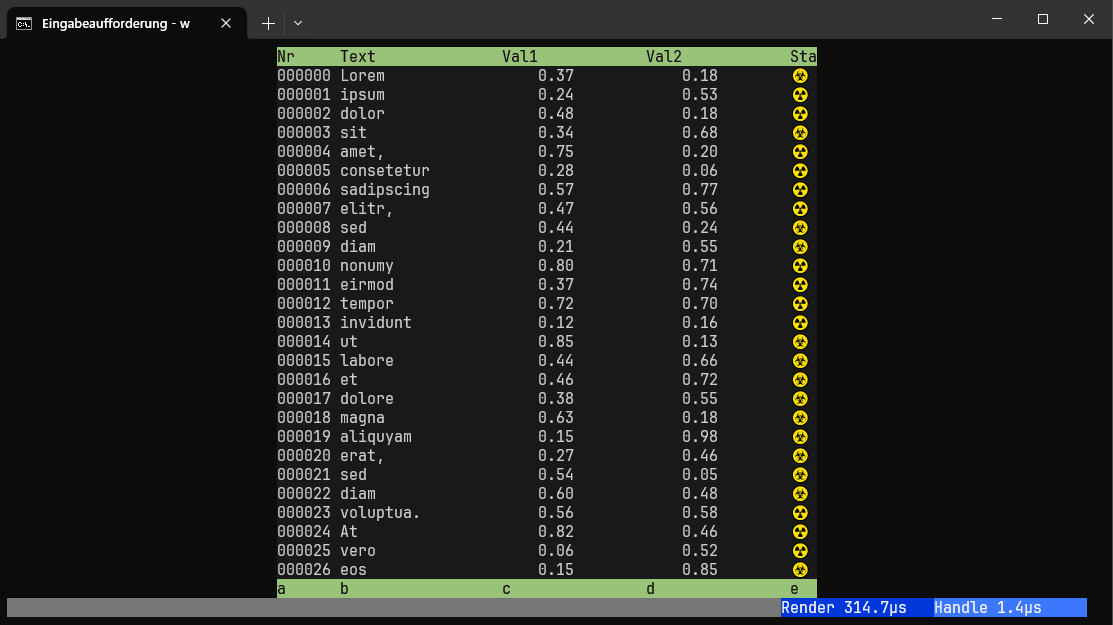Click the radioactive status icon in row 000001 ipsum

[800, 95]
